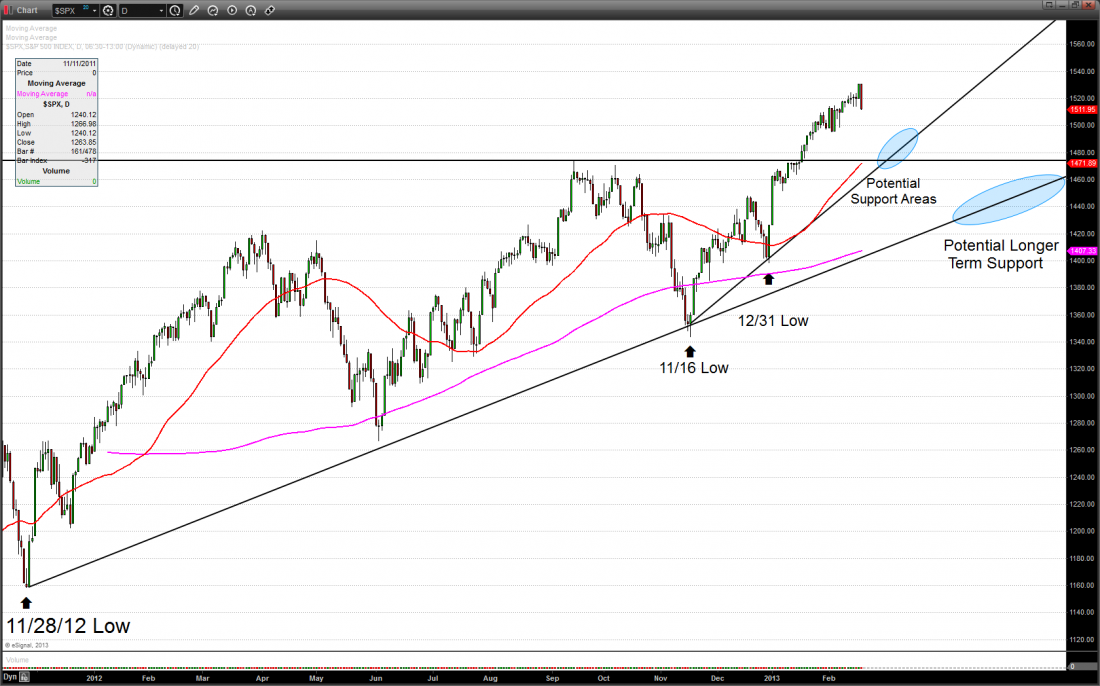The height and width of the screenshot is (686, 1100).
Task: Click the link chain icon in toolbar
Action: pos(271,10)
